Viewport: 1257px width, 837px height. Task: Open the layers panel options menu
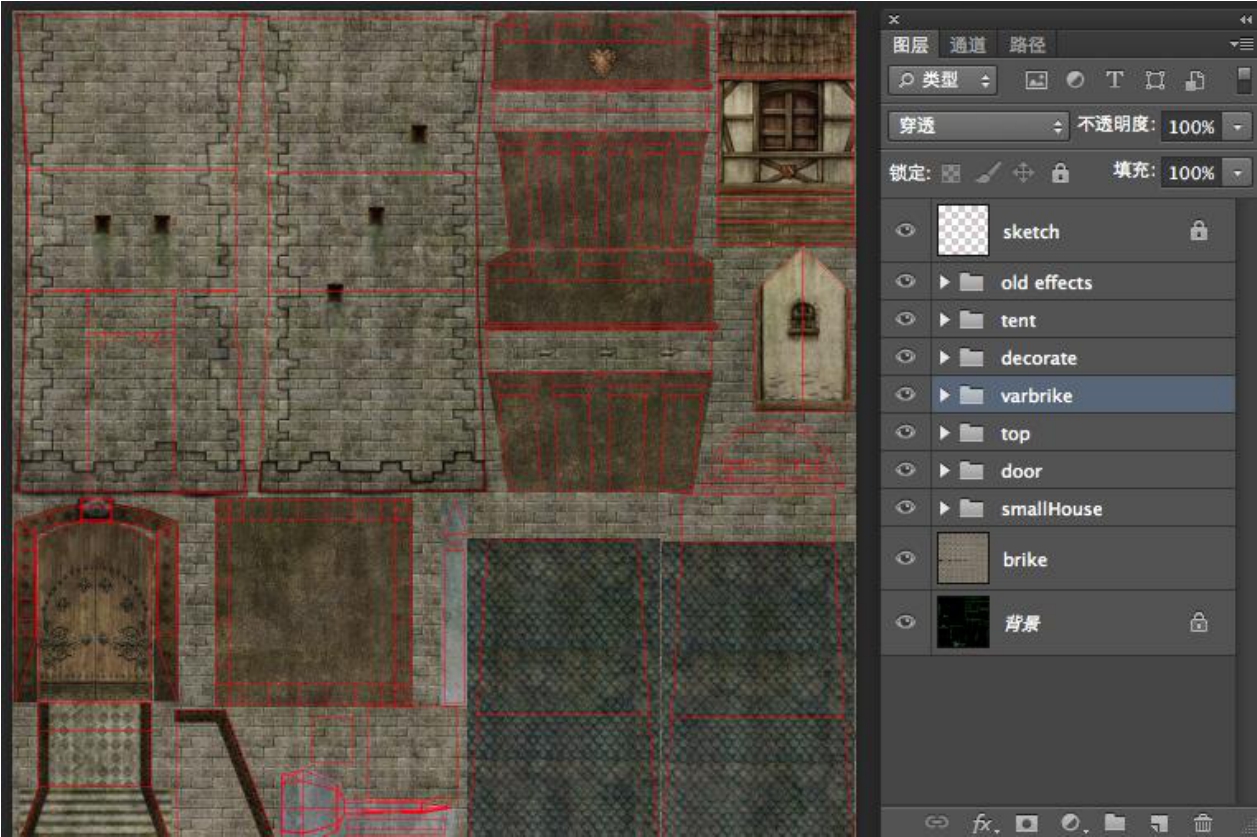point(1240,44)
